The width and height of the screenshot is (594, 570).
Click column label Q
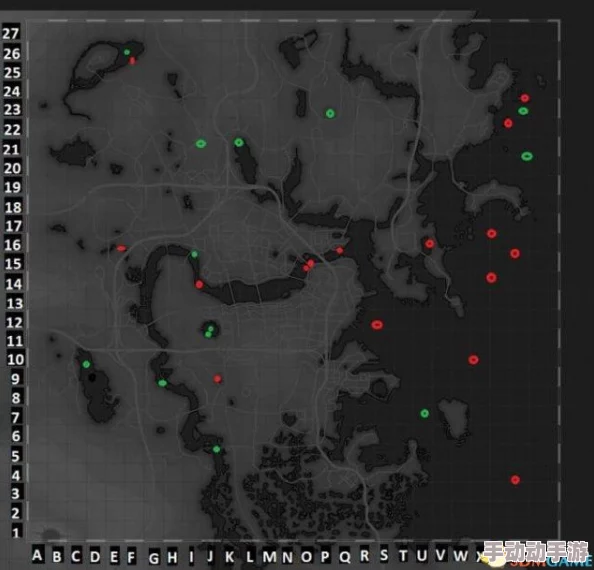[345, 557]
